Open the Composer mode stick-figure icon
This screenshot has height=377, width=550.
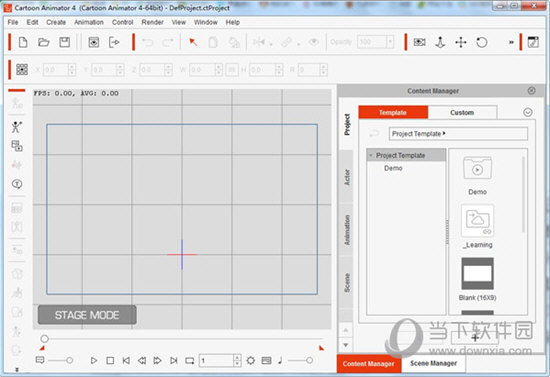click(x=16, y=127)
